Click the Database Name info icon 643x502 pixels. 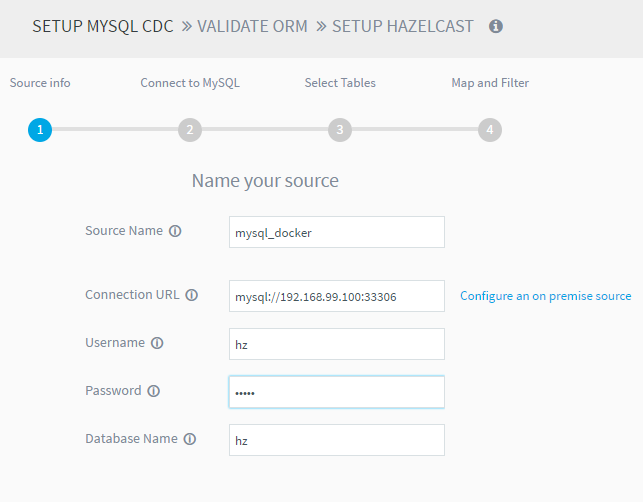[x=190, y=439]
